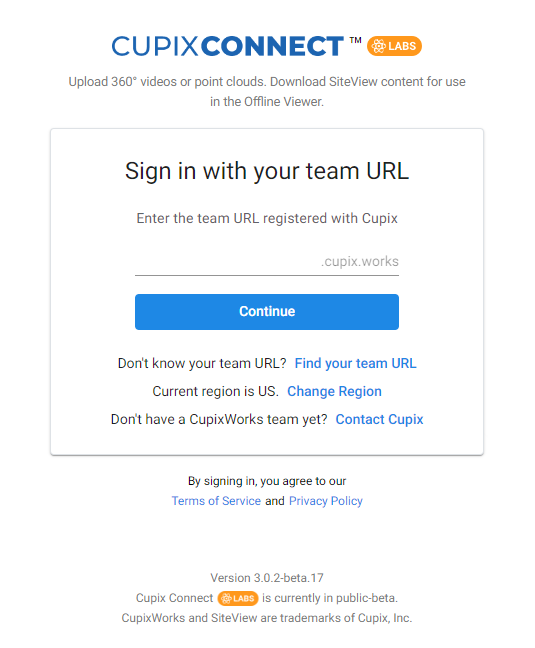Click the CONNECT word in the logo
The image size is (535, 648).
272,46
